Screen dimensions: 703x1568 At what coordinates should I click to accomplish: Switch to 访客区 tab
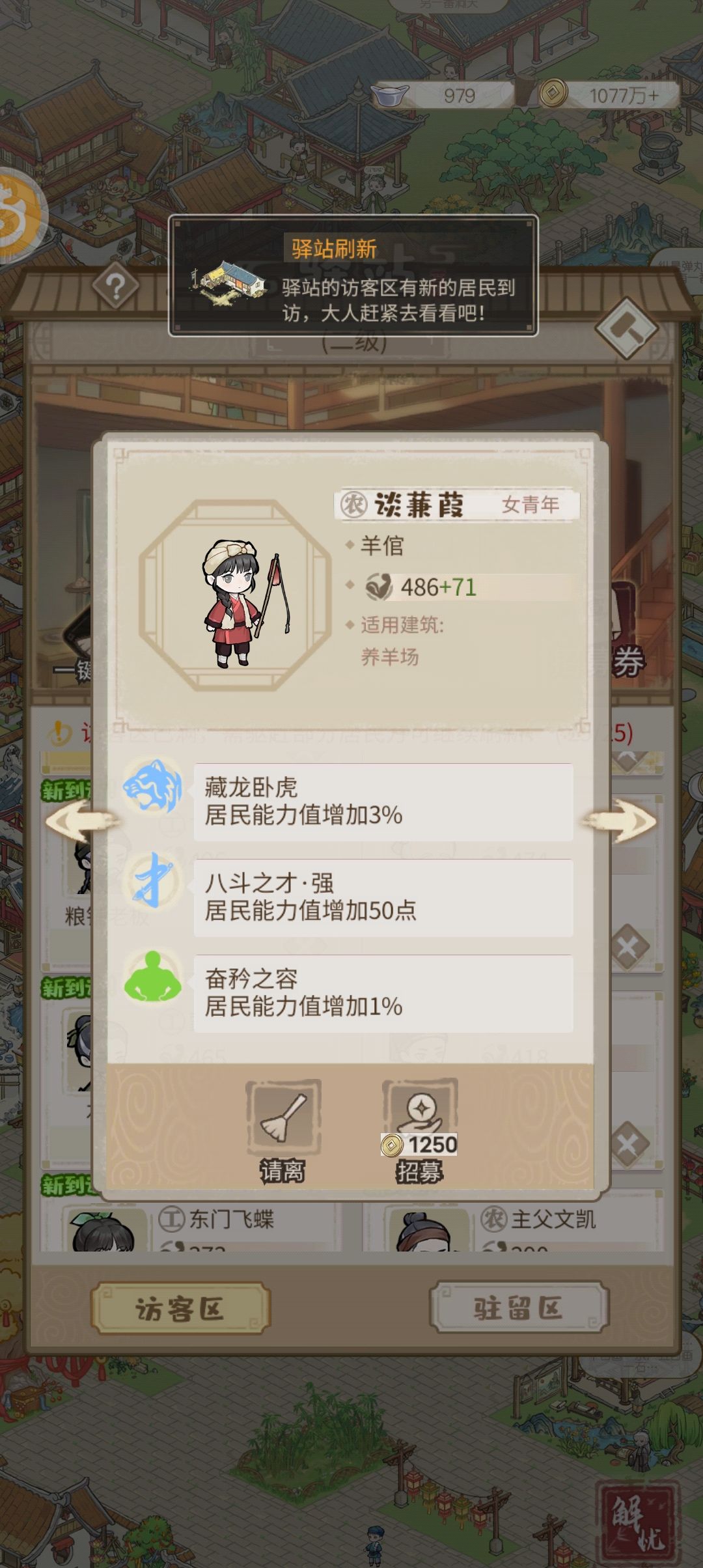coord(180,1308)
